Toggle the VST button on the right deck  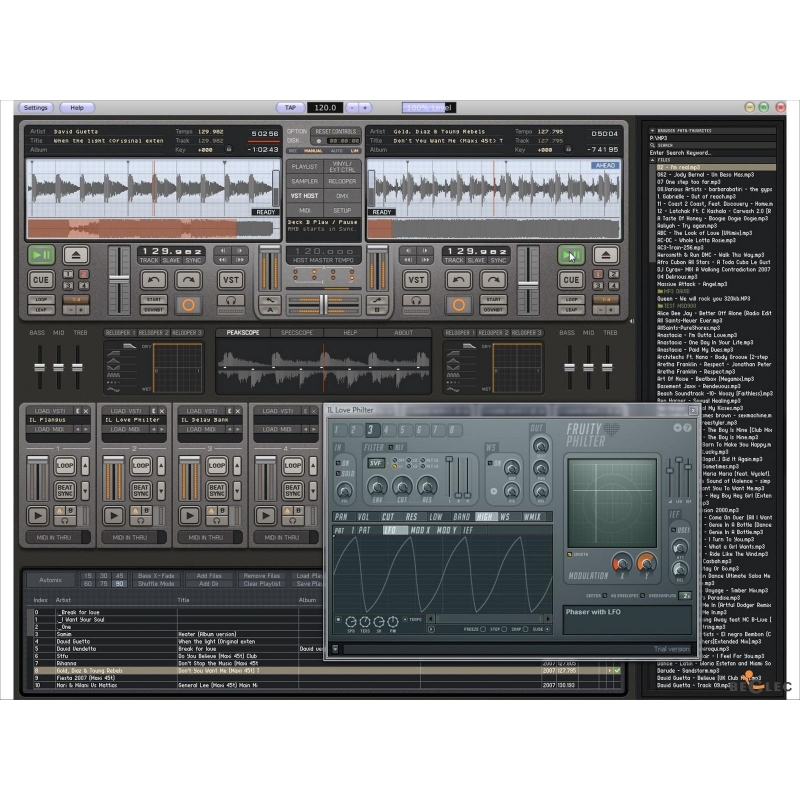pyautogui.click(x=416, y=280)
